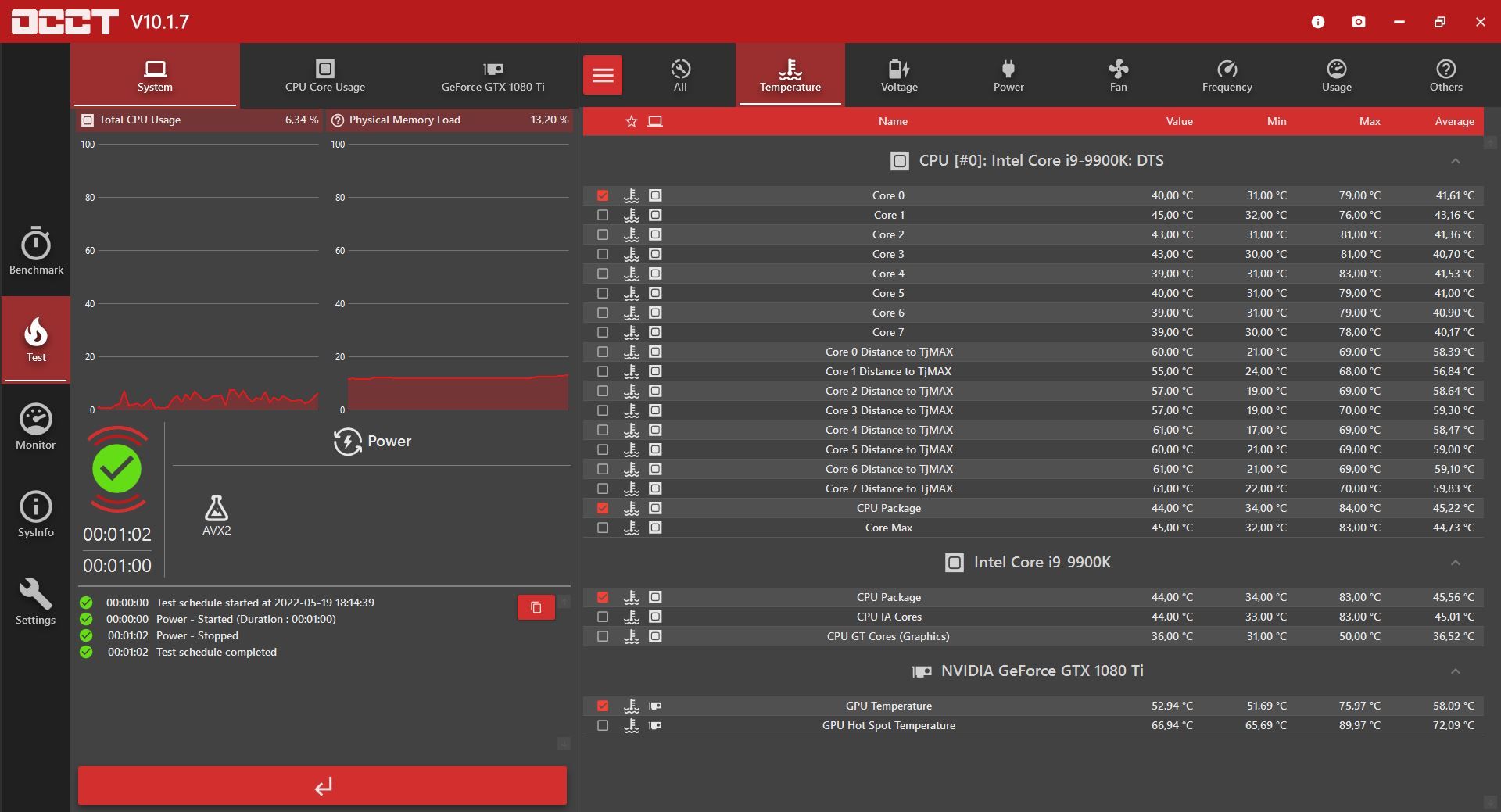Screen dimensions: 1501x812
Task: Click the Physical Memory Load icon
Action: (338, 120)
